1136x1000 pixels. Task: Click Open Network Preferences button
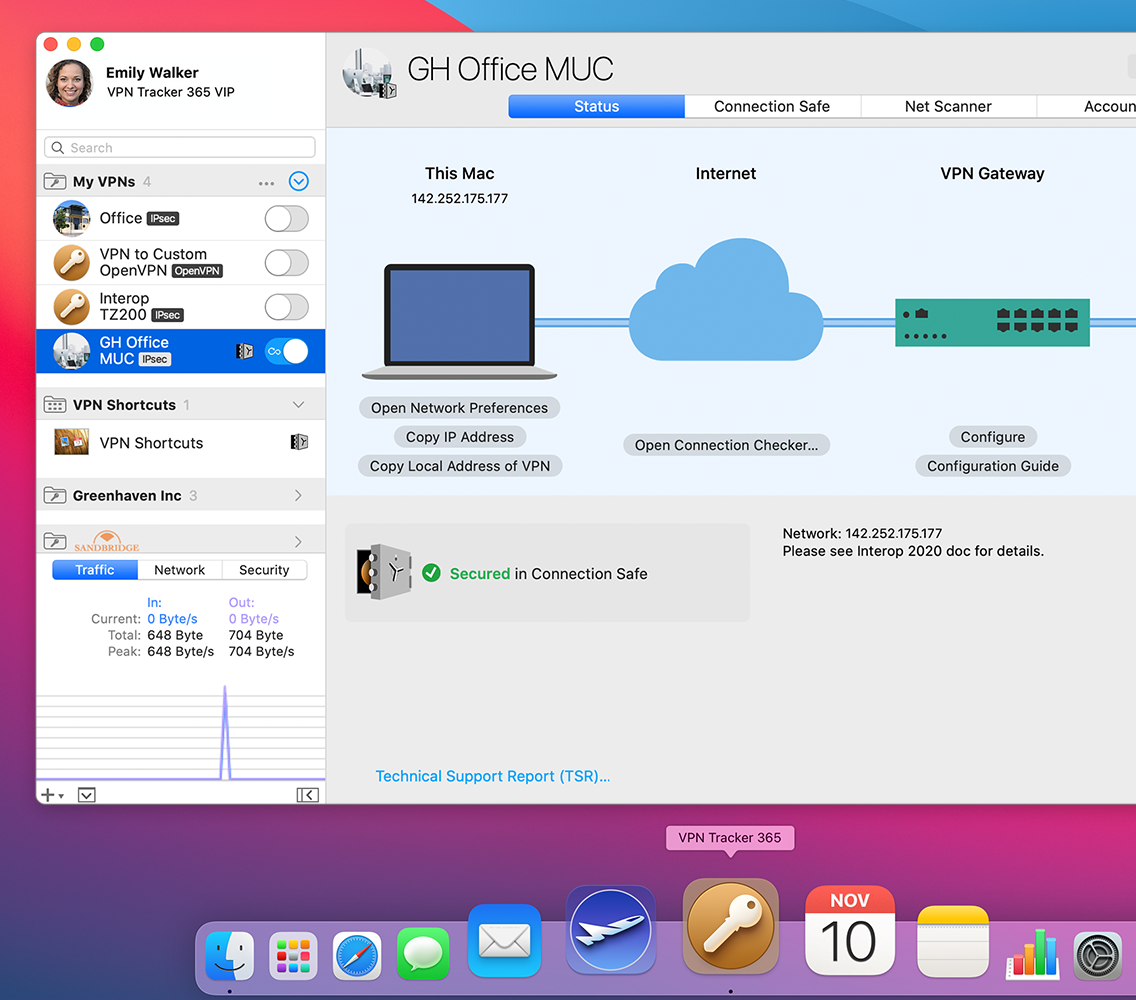(x=459, y=408)
